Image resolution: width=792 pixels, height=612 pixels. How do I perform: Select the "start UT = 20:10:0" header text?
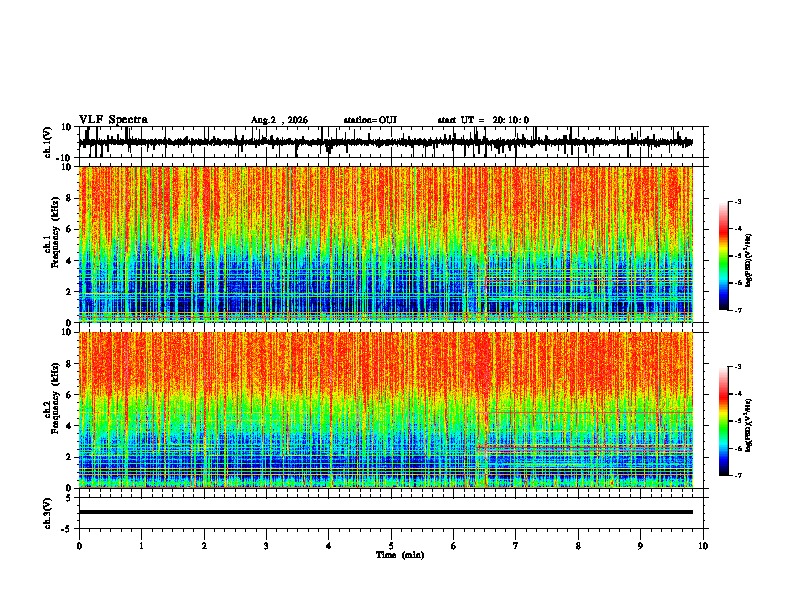pos(483,120)
